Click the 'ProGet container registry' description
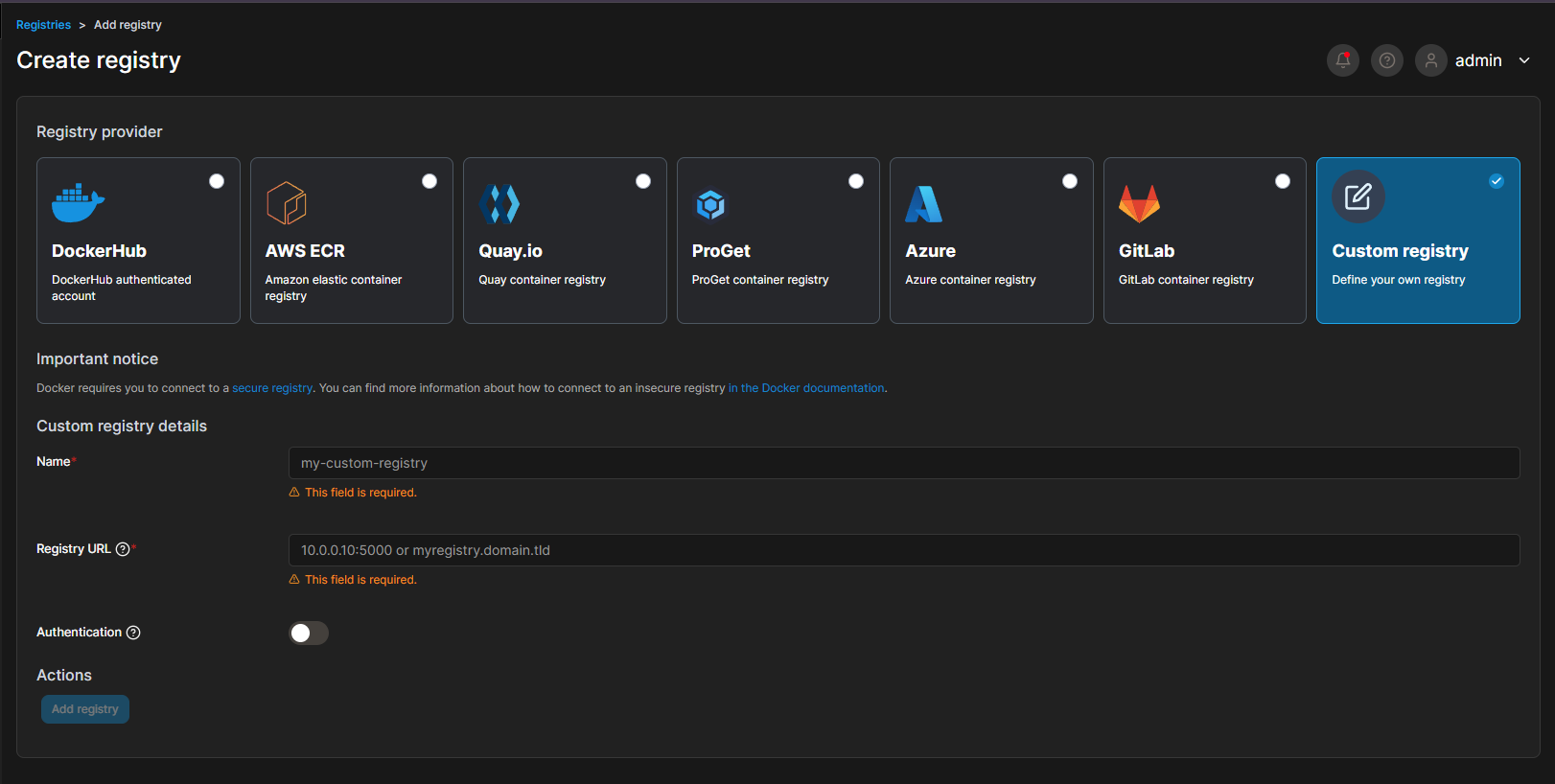The height and width of the screenshot is (784, 1555). pyautogui.click(x=760, y=280)
